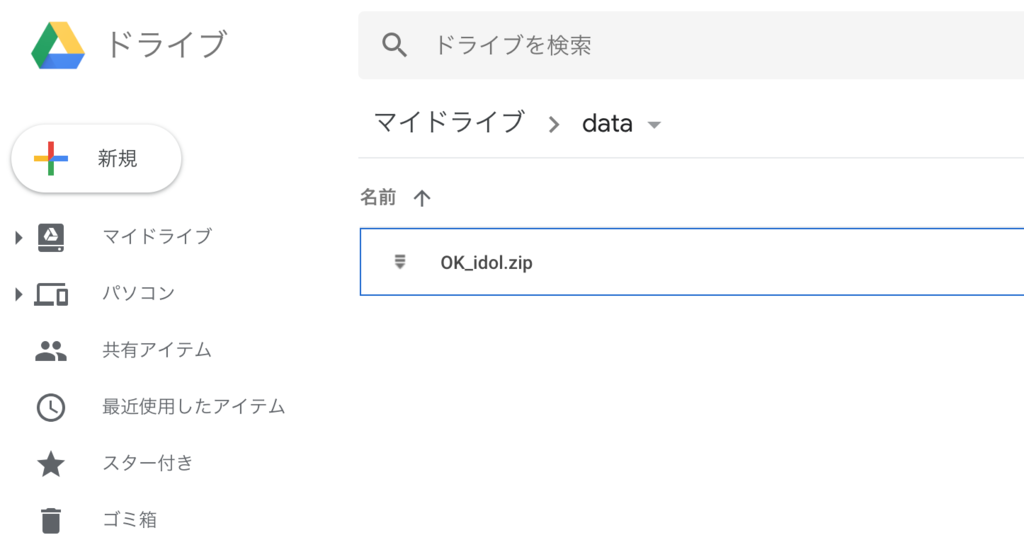Open Recently used items (最近使用したアイテム)
The width and height of the screenshot is (1024, 552).
coord(193,407)
